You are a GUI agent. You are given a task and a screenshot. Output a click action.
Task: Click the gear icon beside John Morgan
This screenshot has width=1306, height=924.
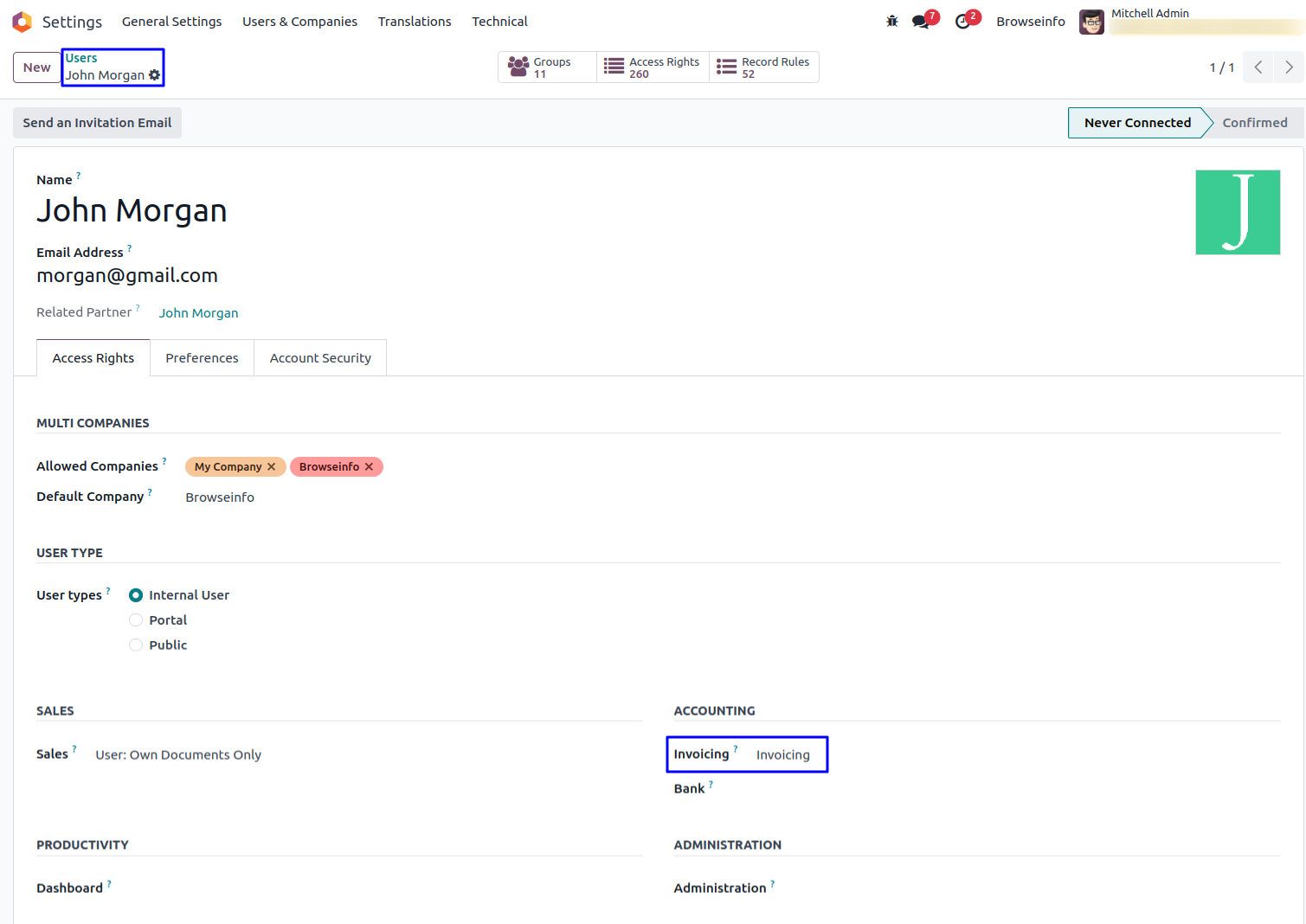point(155,75)
